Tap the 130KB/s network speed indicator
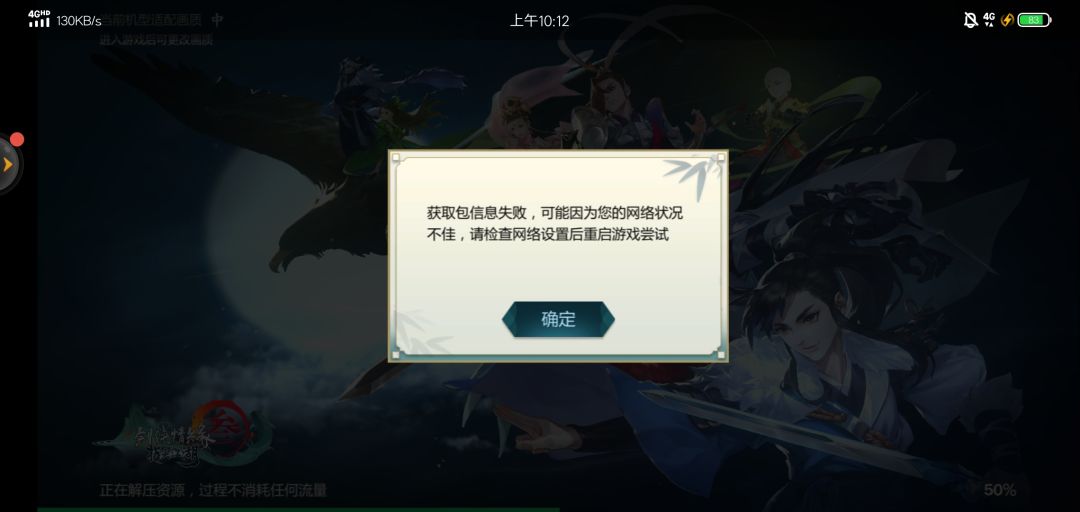 tap(79, 21)
